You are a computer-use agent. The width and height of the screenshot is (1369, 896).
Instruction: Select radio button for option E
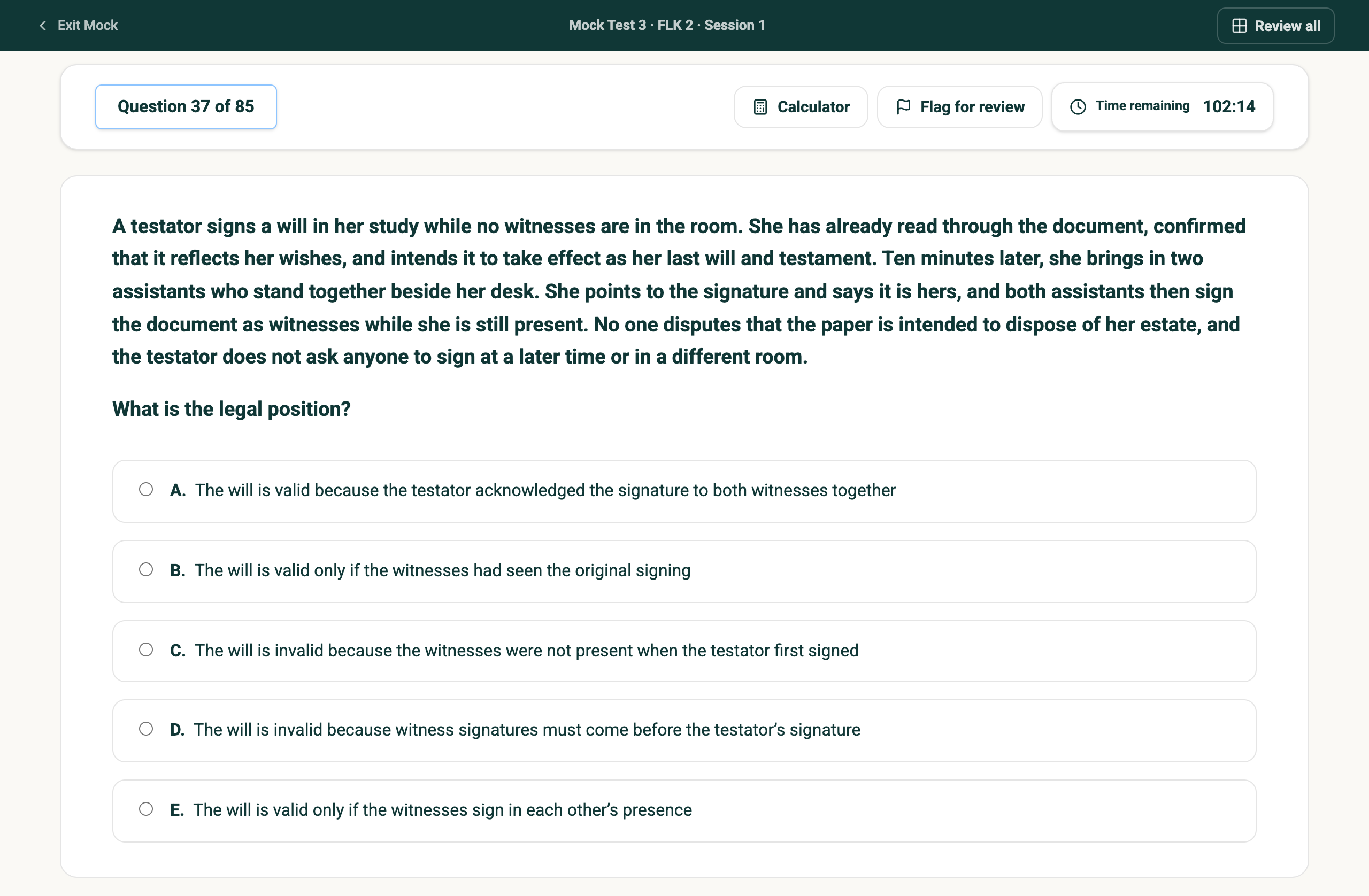point(146,808)
